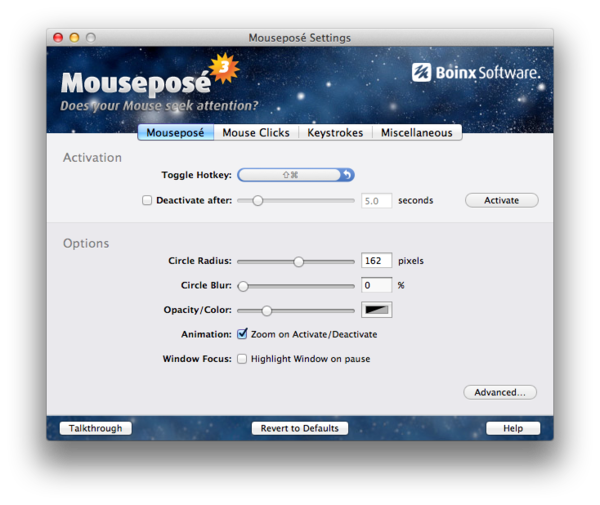The height and width of the screenshot is (505, 600).
Task: Click the Toggle Hotkey recorder field
Action: coord(289,175)
